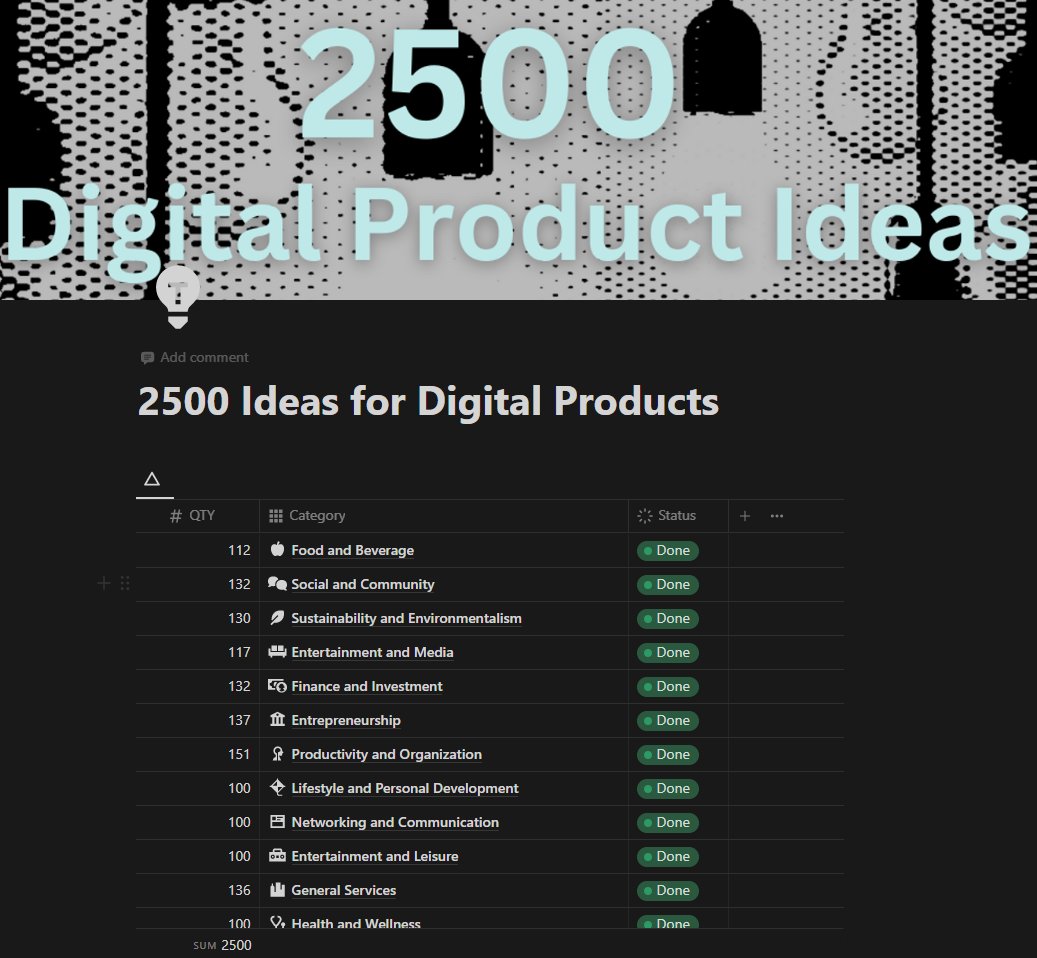Screen dimensions: 1037x958
Task: Open the Done status dropdown on the Entrepreneurship row
Action: coord(667,720)
